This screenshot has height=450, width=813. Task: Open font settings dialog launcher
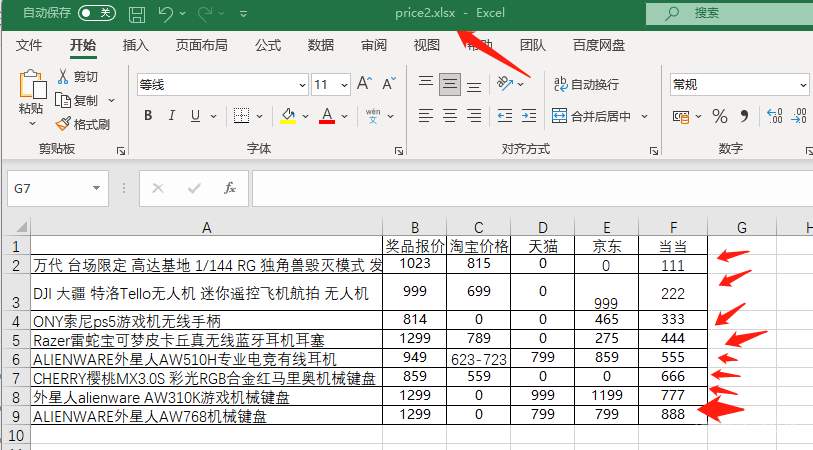pos(399,151)
